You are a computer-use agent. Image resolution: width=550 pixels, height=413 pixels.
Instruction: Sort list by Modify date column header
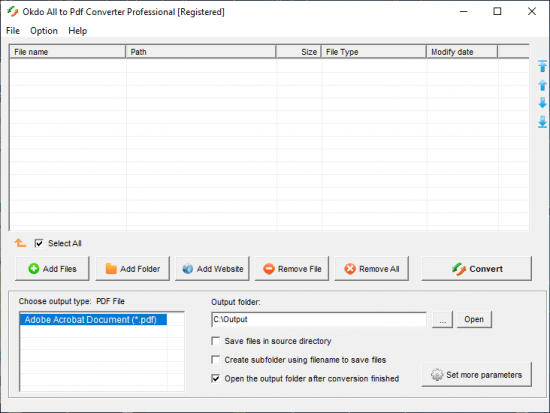tap(462, 52)
